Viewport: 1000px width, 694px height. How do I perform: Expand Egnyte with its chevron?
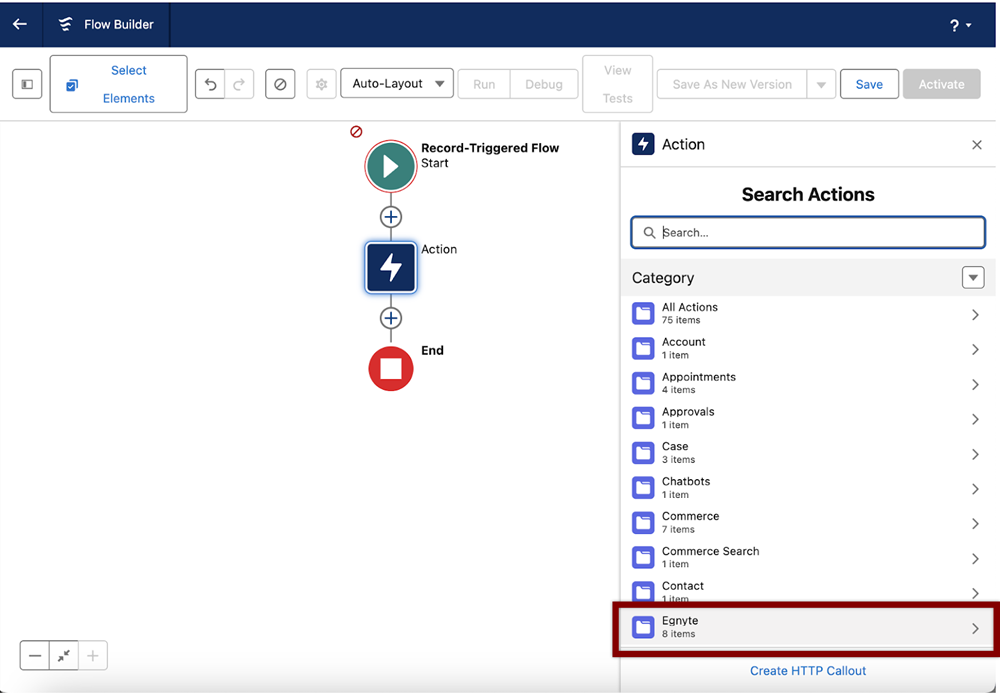[x=975, y=628]
